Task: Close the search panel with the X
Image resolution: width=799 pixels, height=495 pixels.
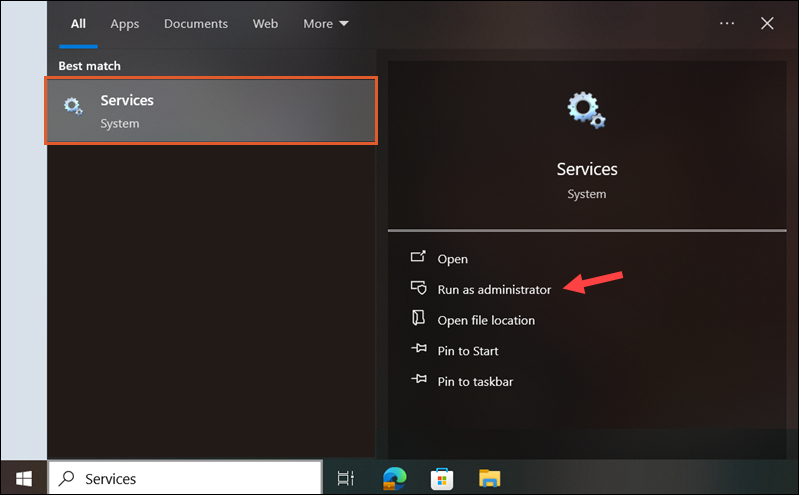Action: point(767,23)
